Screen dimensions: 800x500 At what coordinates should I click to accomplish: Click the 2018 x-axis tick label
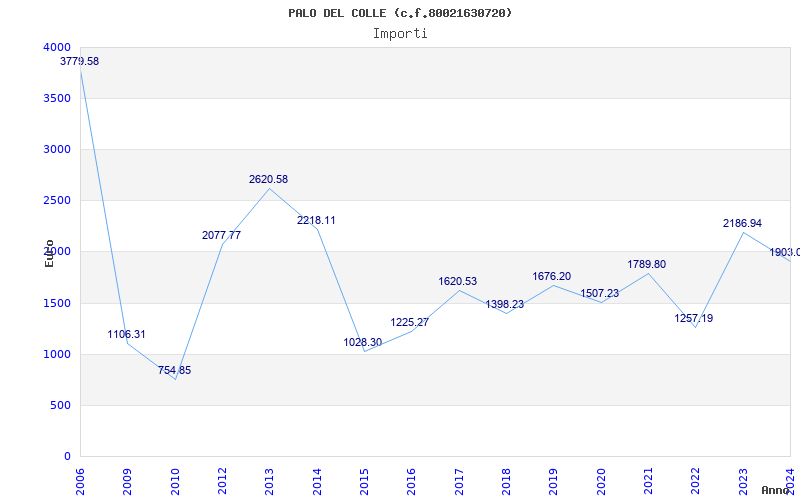click(x=506, y=479)
